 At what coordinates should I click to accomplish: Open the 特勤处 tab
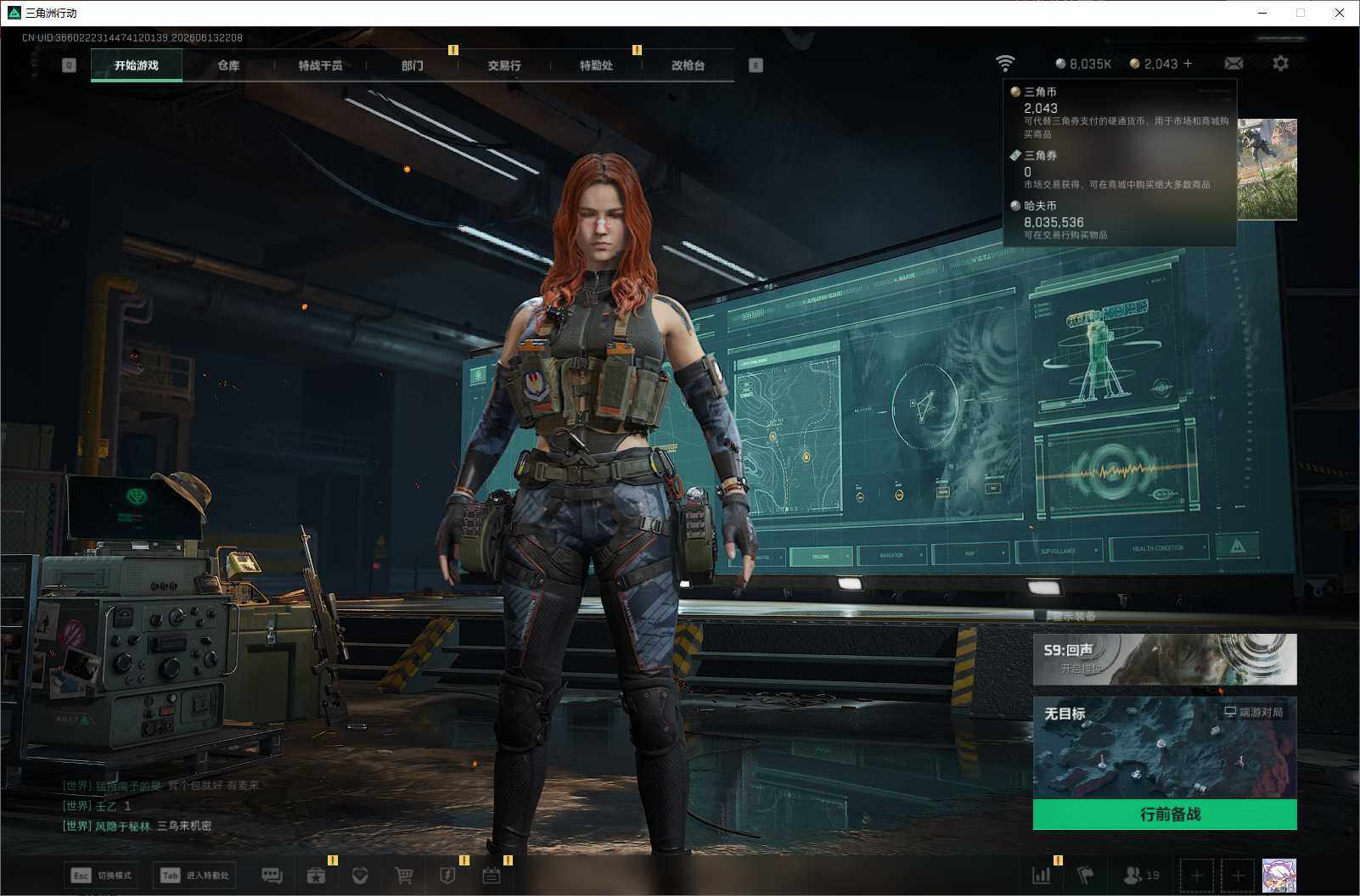click(596, 65)
